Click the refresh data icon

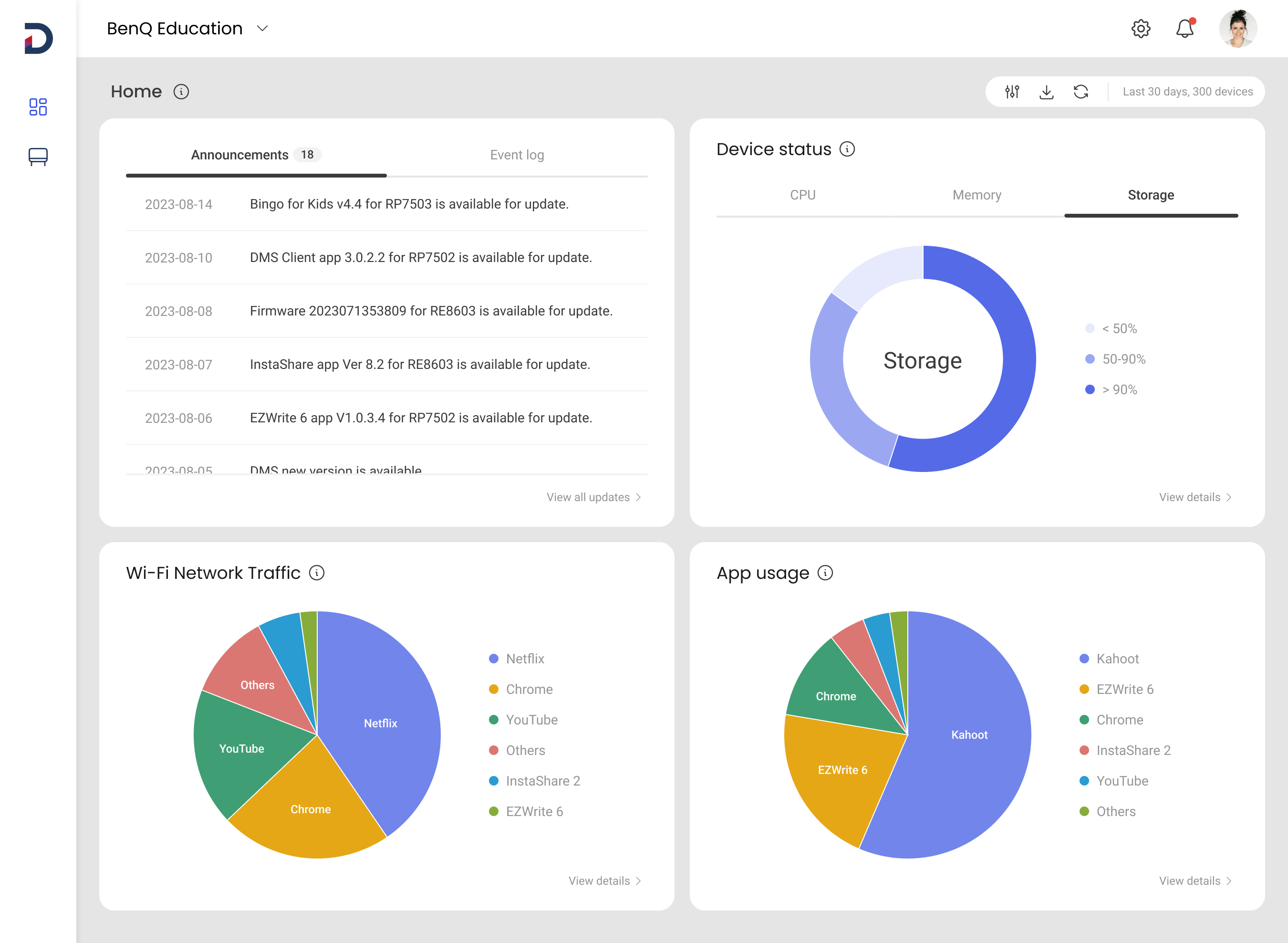(1081, 92)
